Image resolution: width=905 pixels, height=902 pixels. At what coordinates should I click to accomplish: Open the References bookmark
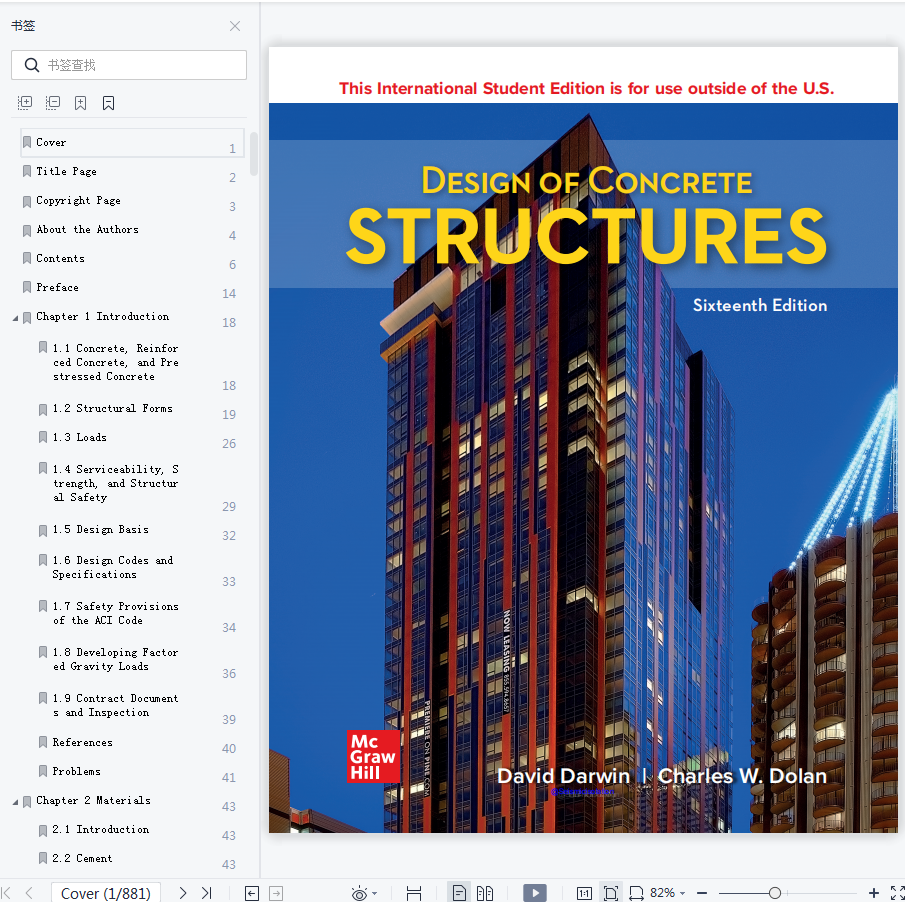(83, 742)
